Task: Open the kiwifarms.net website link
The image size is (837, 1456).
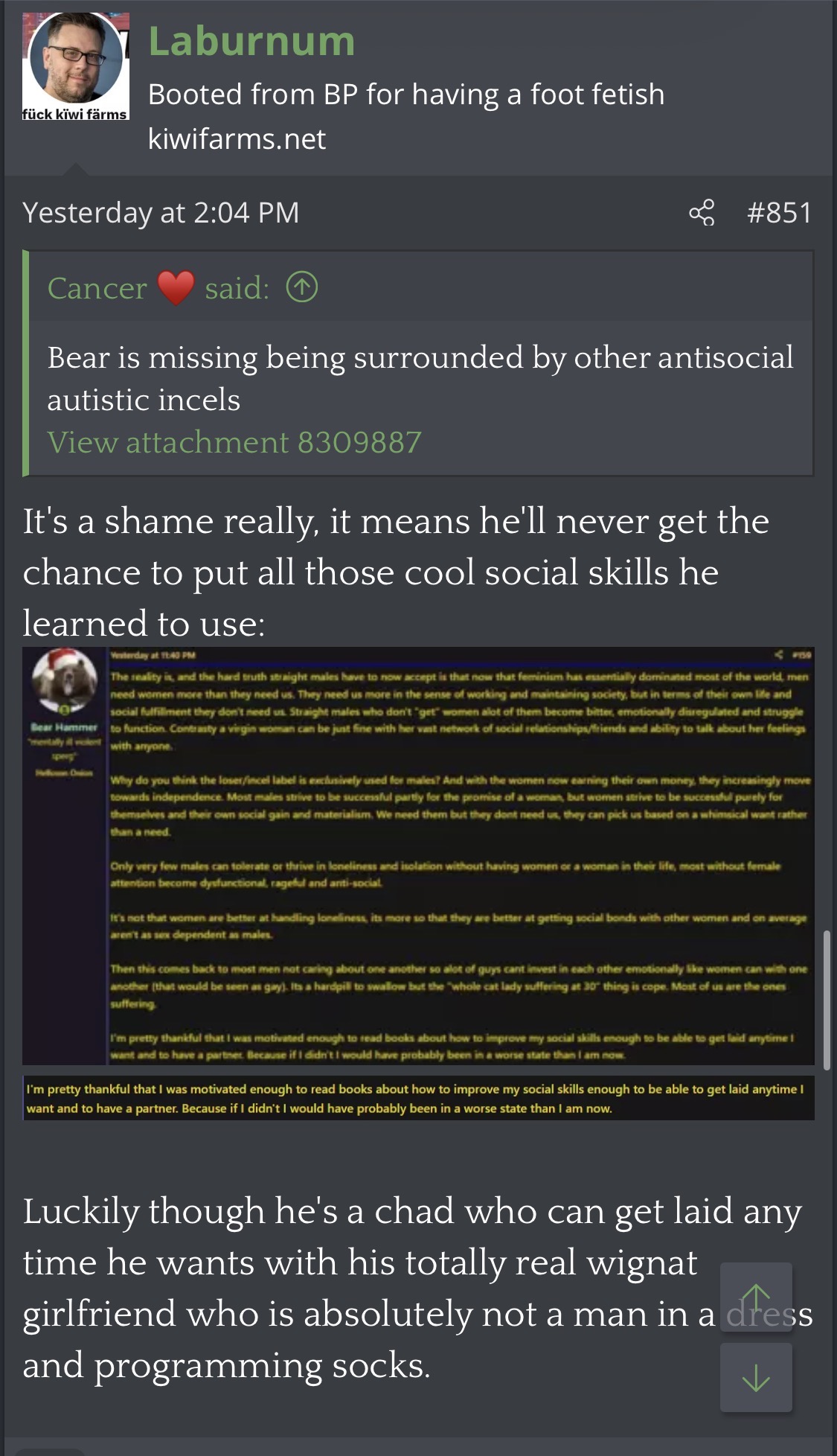Action: [x=237, y=139]
